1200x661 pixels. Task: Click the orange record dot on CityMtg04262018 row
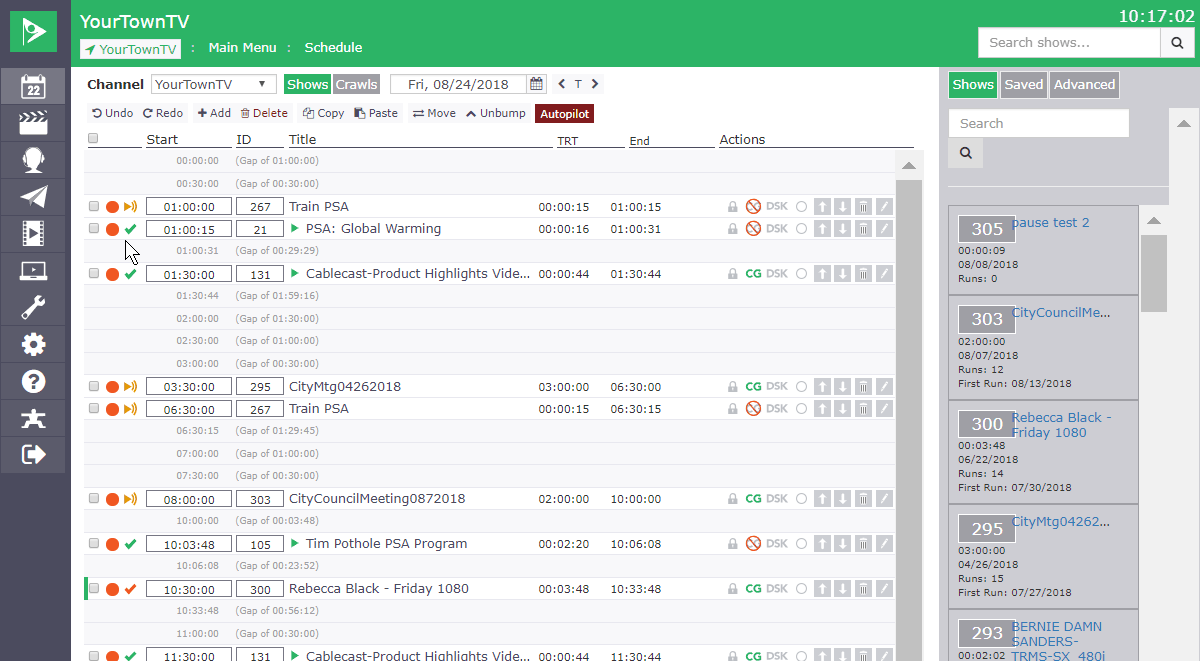pos(112,387)
